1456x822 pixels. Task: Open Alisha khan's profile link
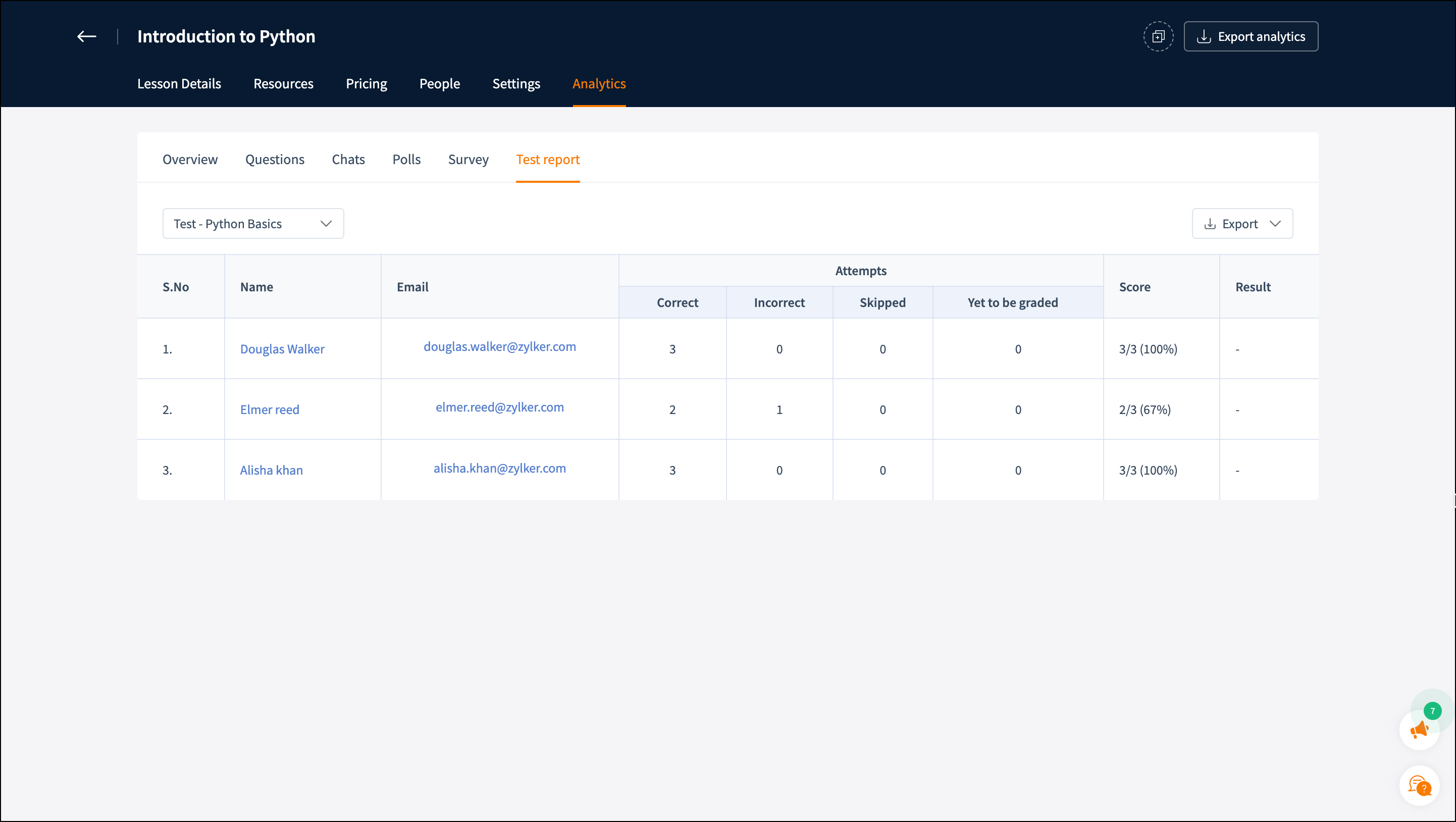click(x=271, y=470)
